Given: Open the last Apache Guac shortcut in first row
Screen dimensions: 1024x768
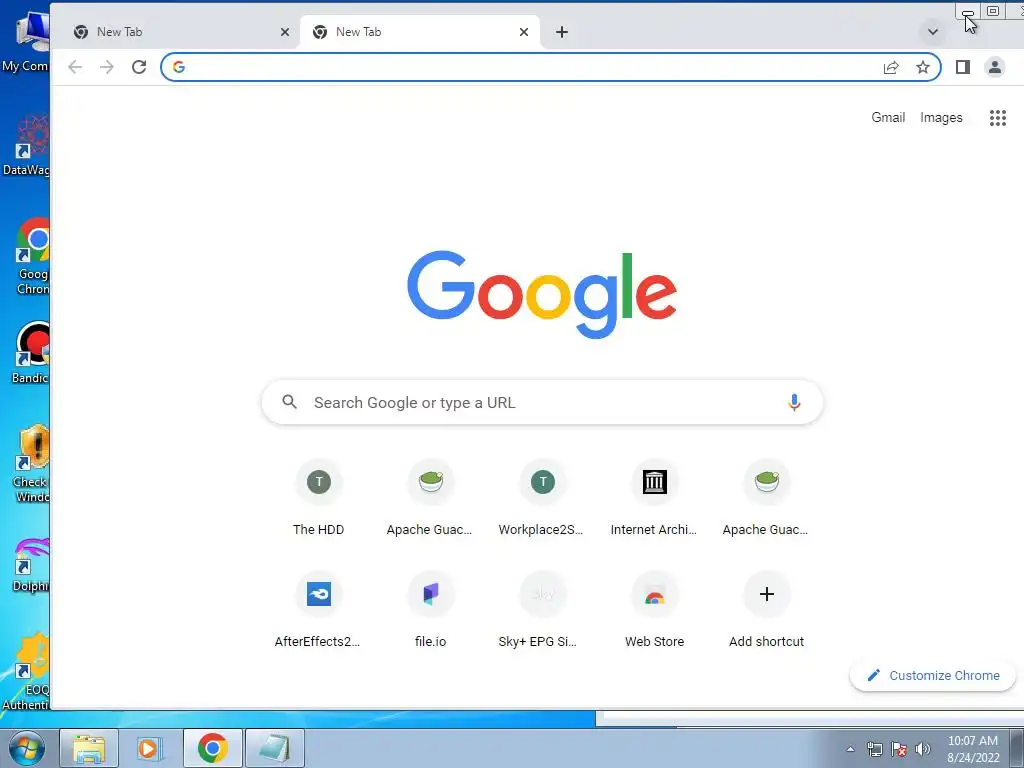Looking at the screenshot, I should coord(767,498).
